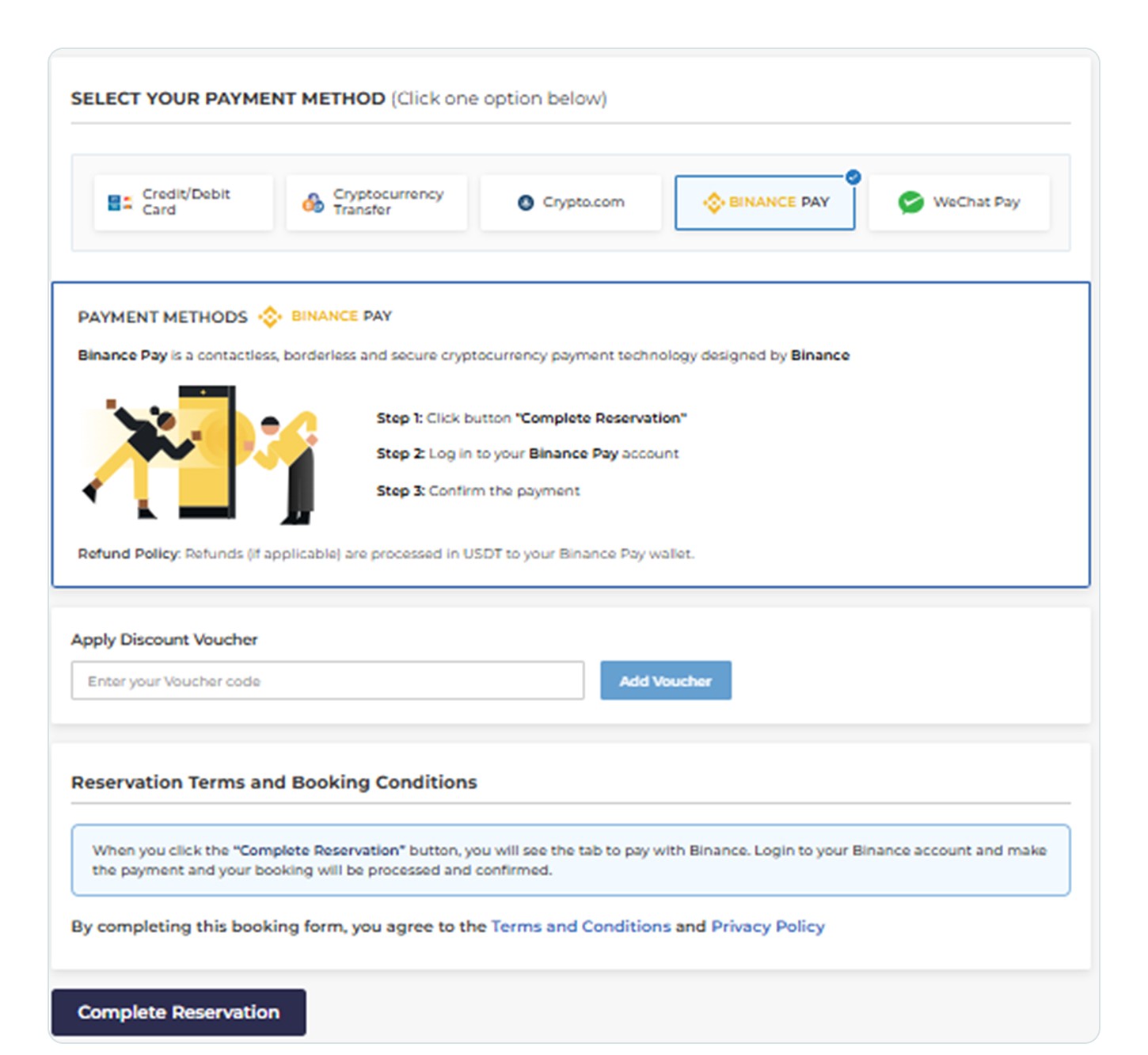Click the Binance diamond logo in payment options

713,203
